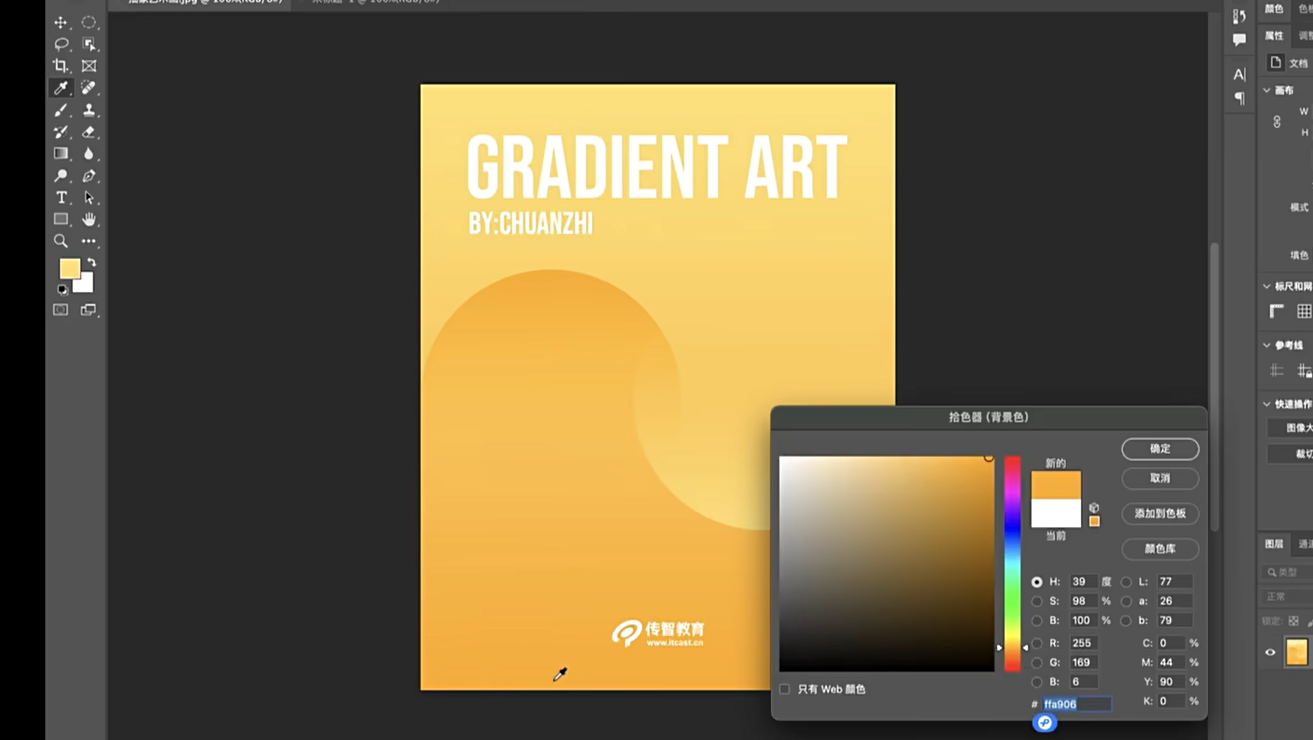Select the Rectangle shape tool

[x=61, y=219]
